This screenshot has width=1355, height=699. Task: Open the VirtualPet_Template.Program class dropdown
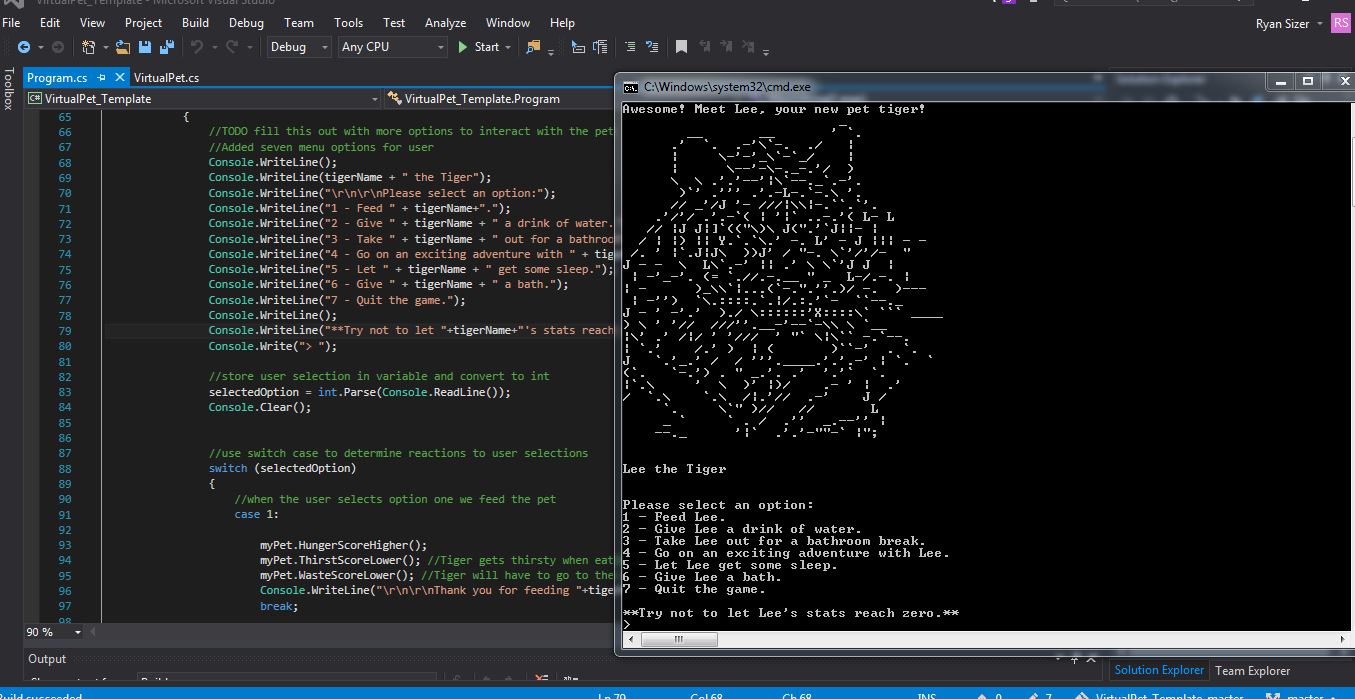pyautogui.click(x=497, y=99)
